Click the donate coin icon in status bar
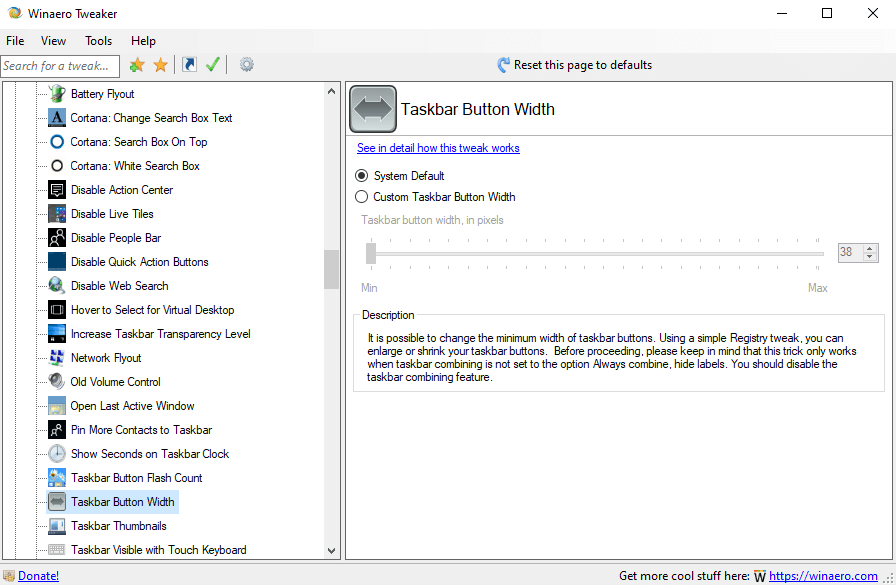 coord(9,576)
